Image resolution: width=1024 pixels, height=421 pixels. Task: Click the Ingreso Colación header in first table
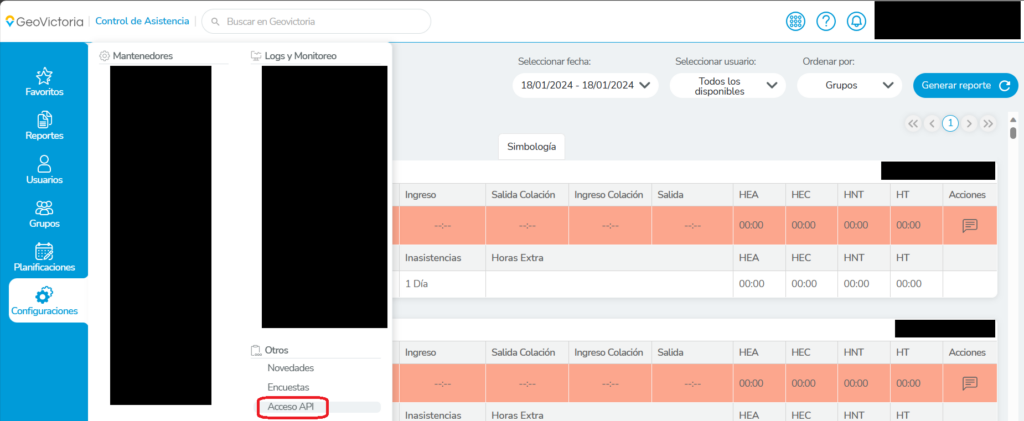coord(609,195)
